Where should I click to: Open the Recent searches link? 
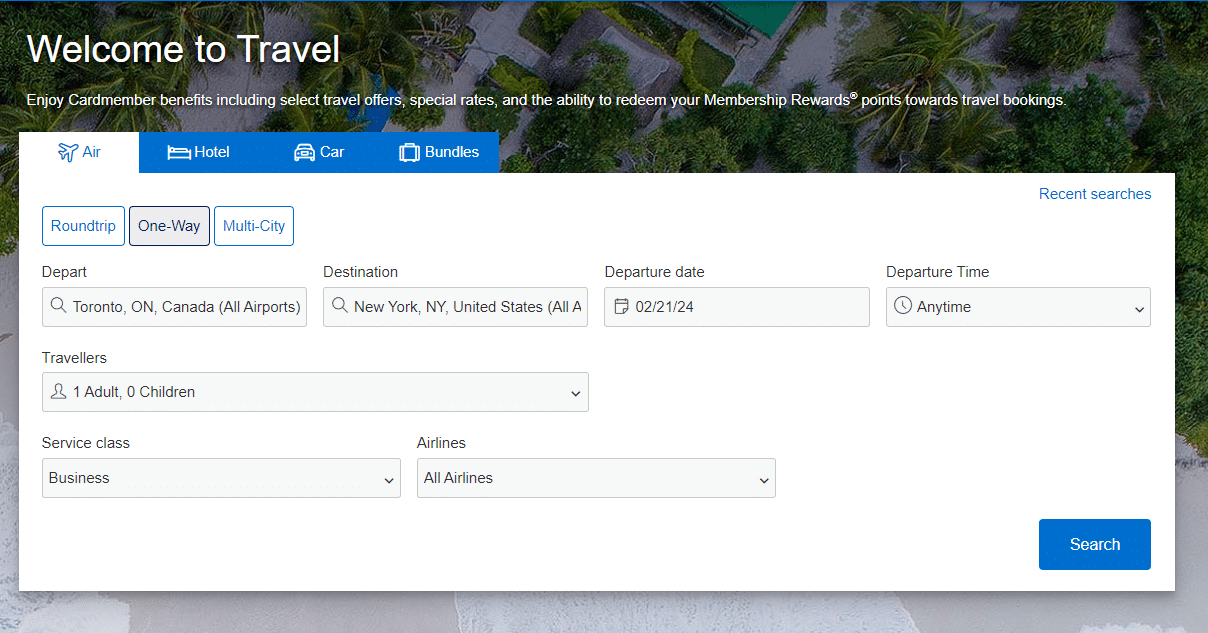tap(1094, 194)
